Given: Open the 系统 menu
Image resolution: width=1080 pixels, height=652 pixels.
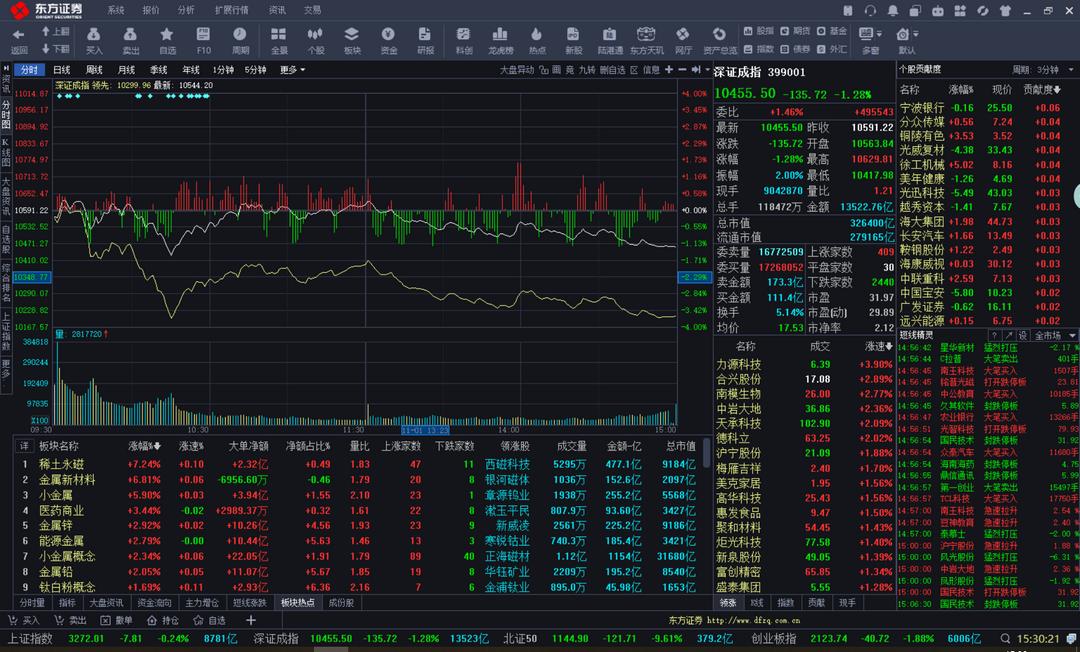Looking at the screenshot, I should (x=116, y=10).
